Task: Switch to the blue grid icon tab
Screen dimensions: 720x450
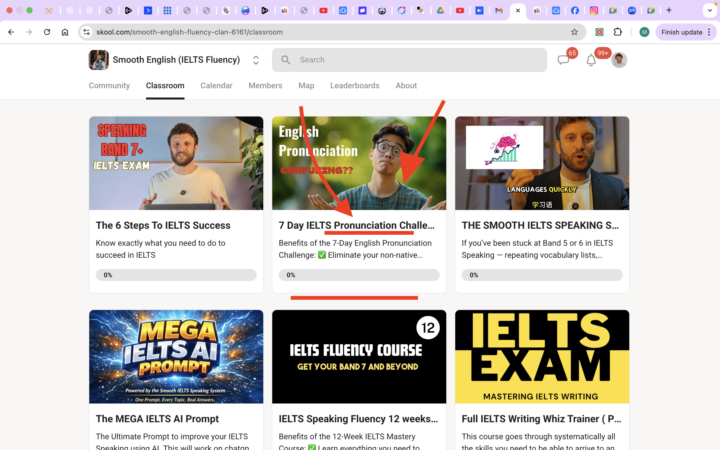Action: [x=167, y=11]
